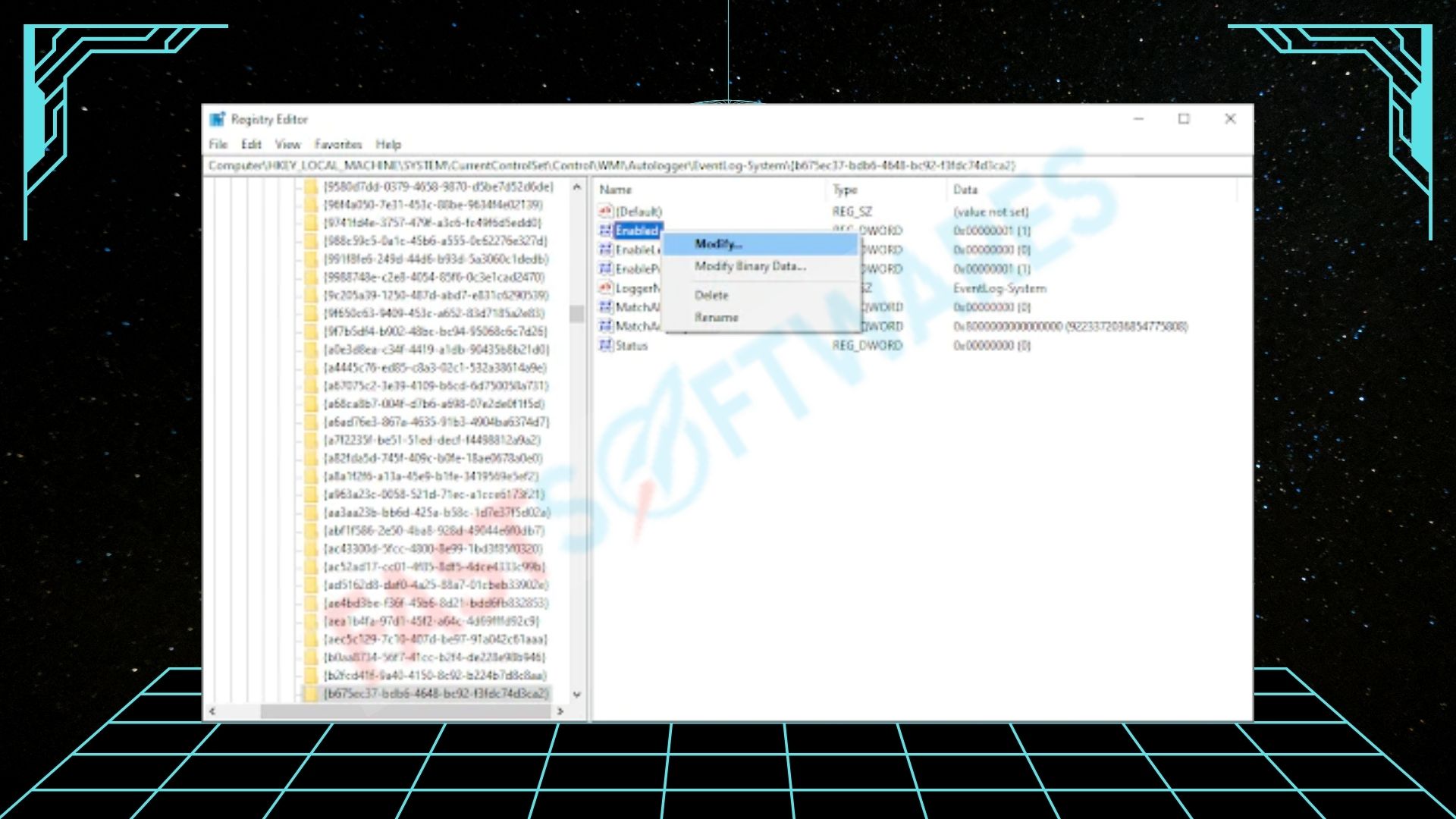The height and width of the screenshot is (819, 1456).
Task: Click folder icon of key {a68ca8b7
Action: [311, 403]
